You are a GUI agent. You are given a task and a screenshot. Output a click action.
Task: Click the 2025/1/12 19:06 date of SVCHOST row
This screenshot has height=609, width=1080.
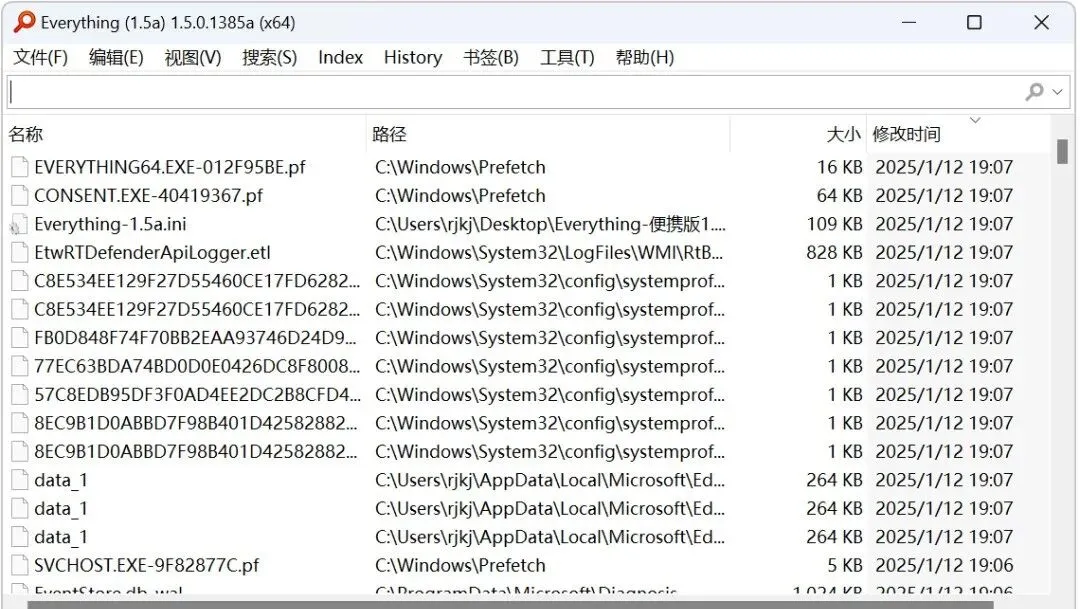click(x=944, y=566)
